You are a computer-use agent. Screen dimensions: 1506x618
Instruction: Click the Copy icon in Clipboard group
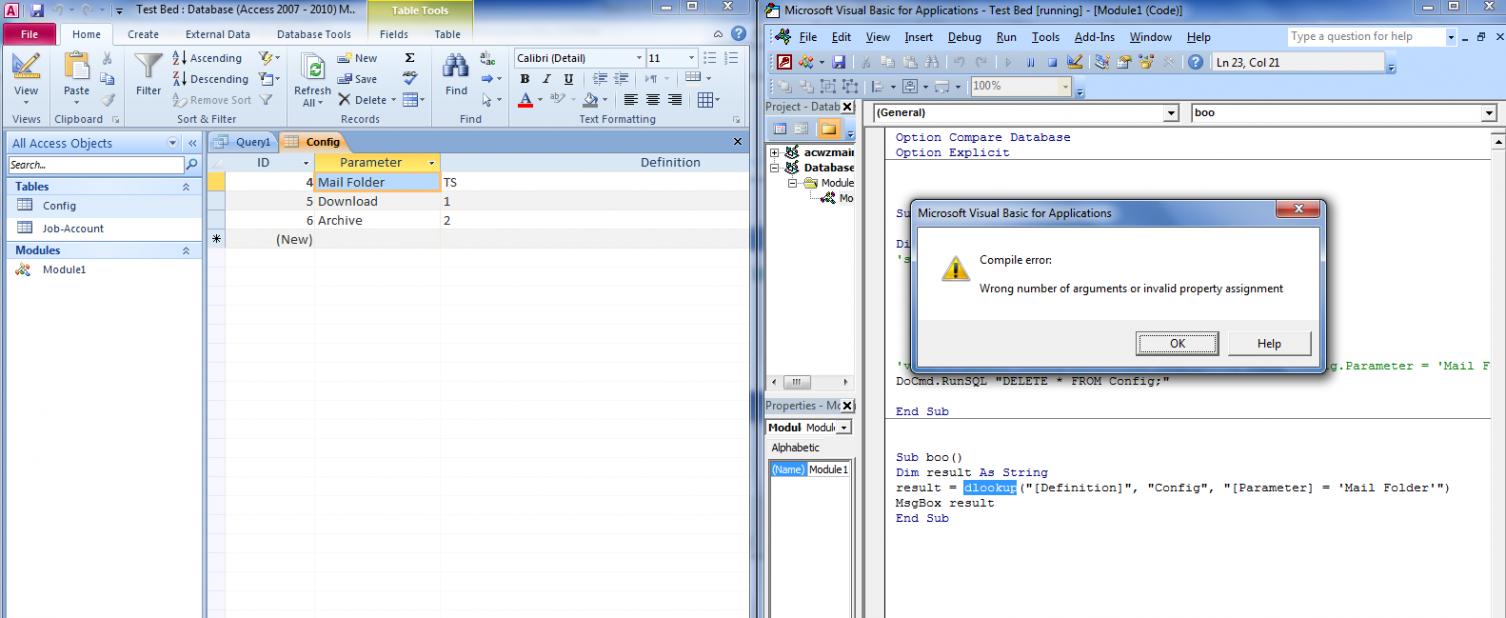click(107, 79)
